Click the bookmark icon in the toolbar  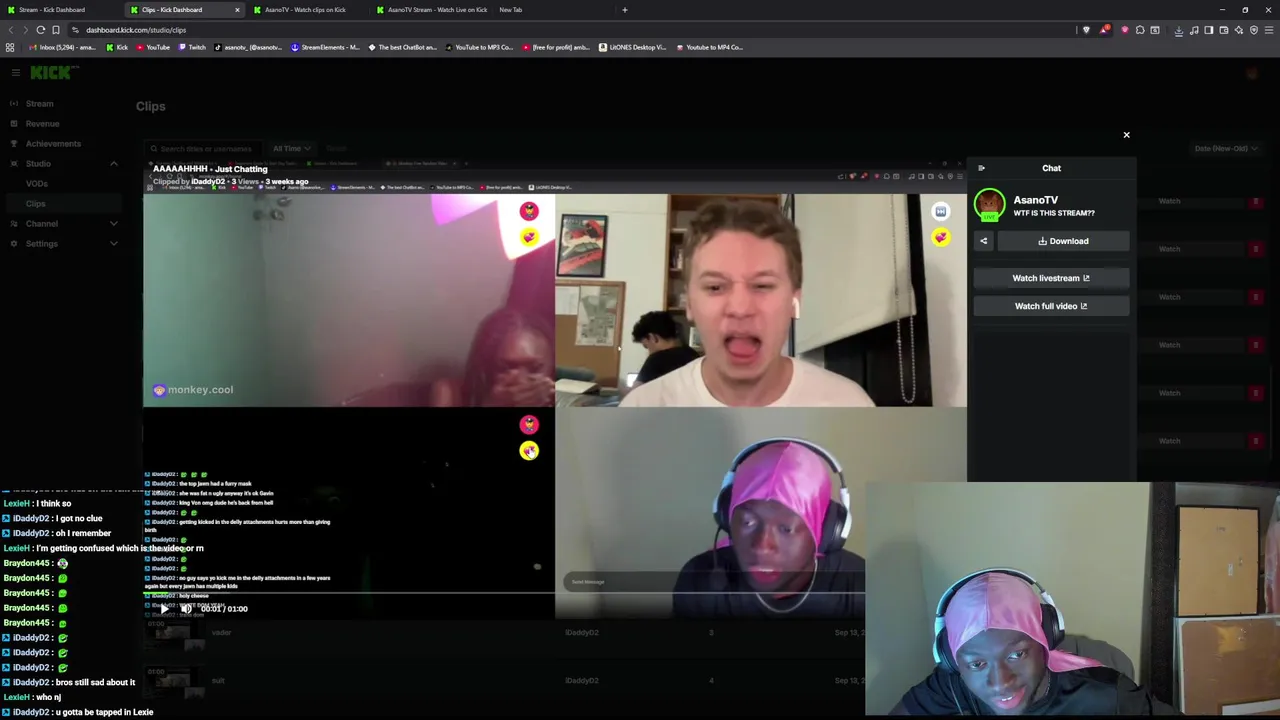click(x=56, y=30)
